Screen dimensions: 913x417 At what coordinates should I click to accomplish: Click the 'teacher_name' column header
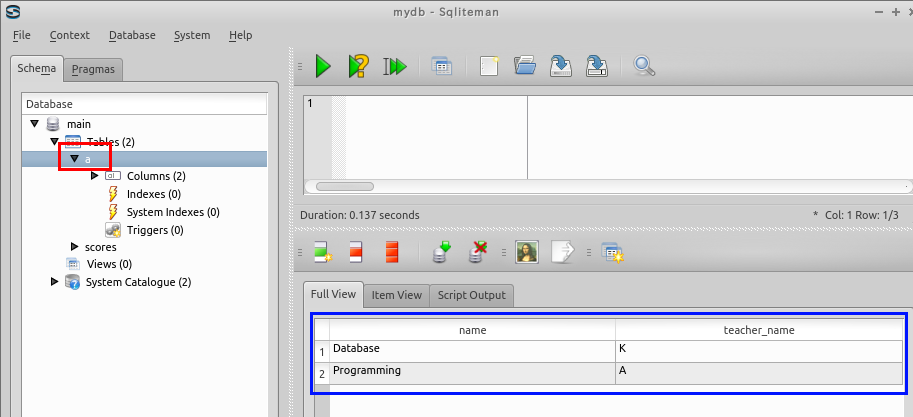[759, 330]
